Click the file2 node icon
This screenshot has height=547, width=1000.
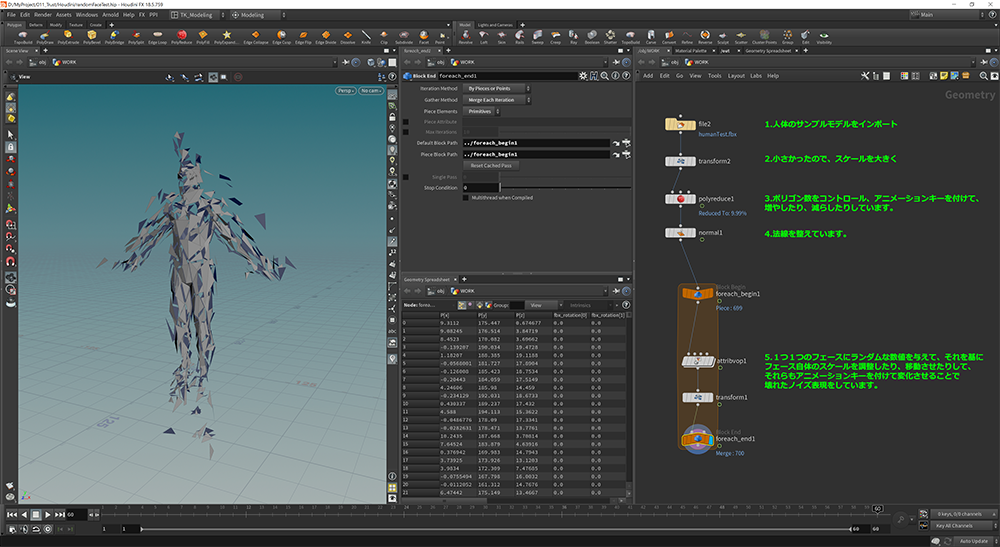point(681,124)
